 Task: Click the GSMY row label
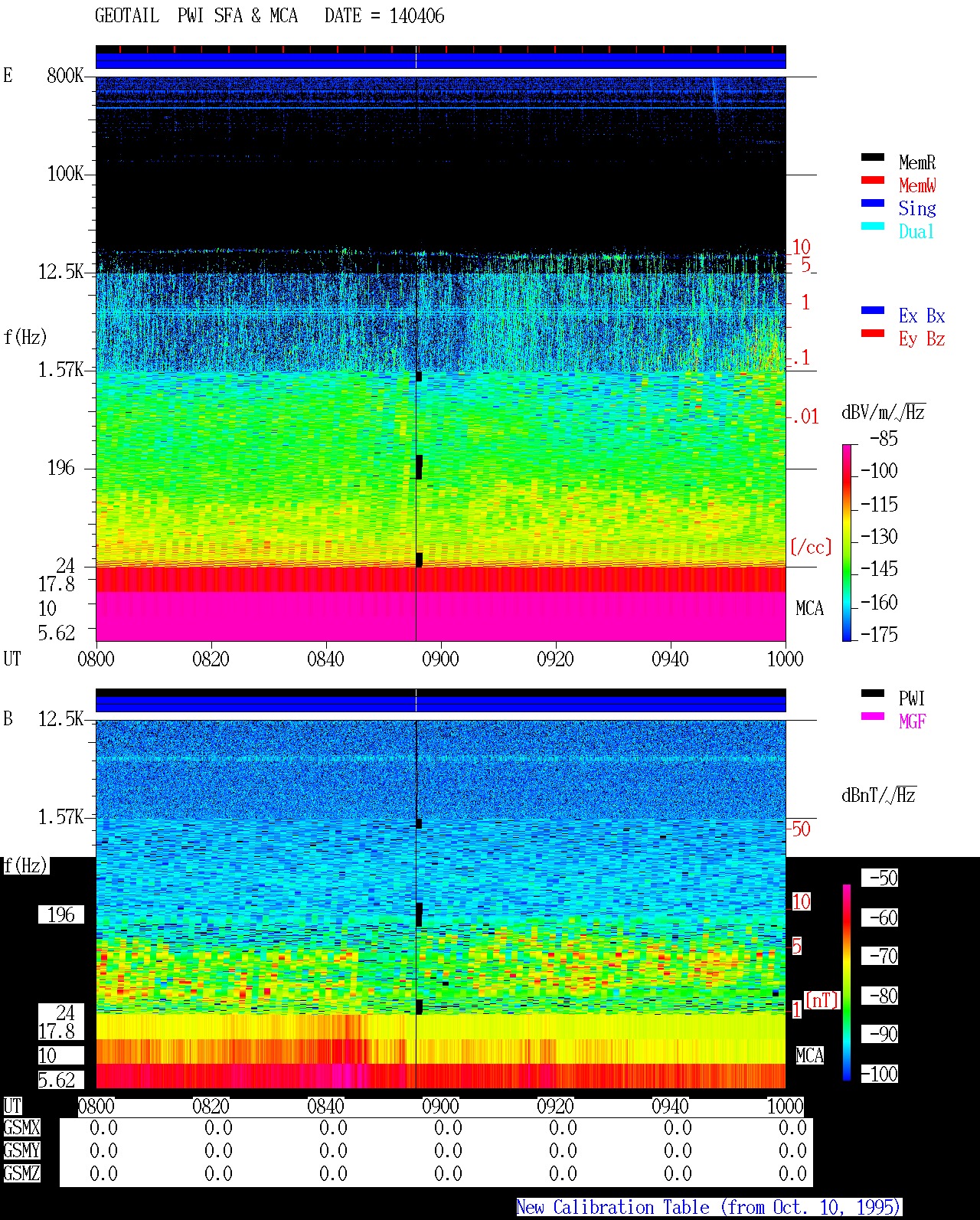[21, 1151]
